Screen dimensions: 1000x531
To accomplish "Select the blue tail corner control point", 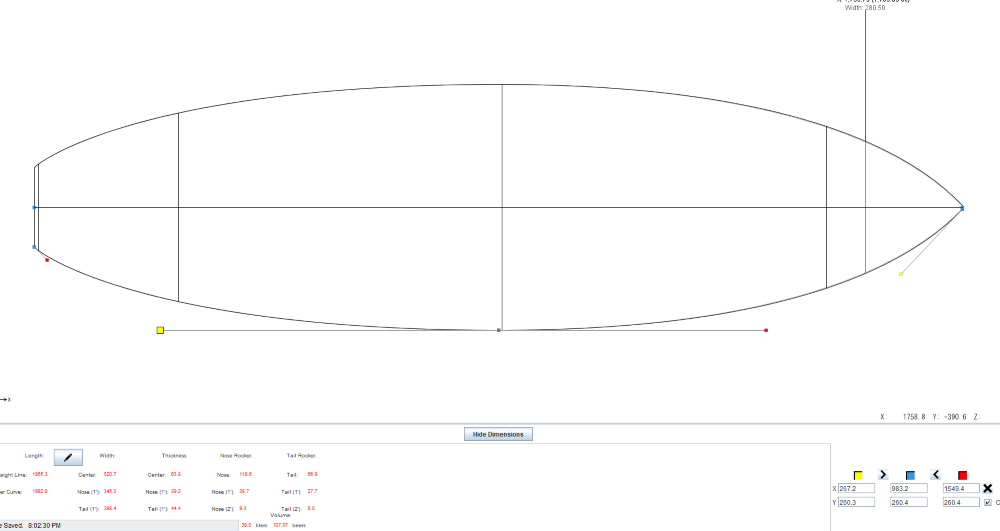I will [35, 247].
